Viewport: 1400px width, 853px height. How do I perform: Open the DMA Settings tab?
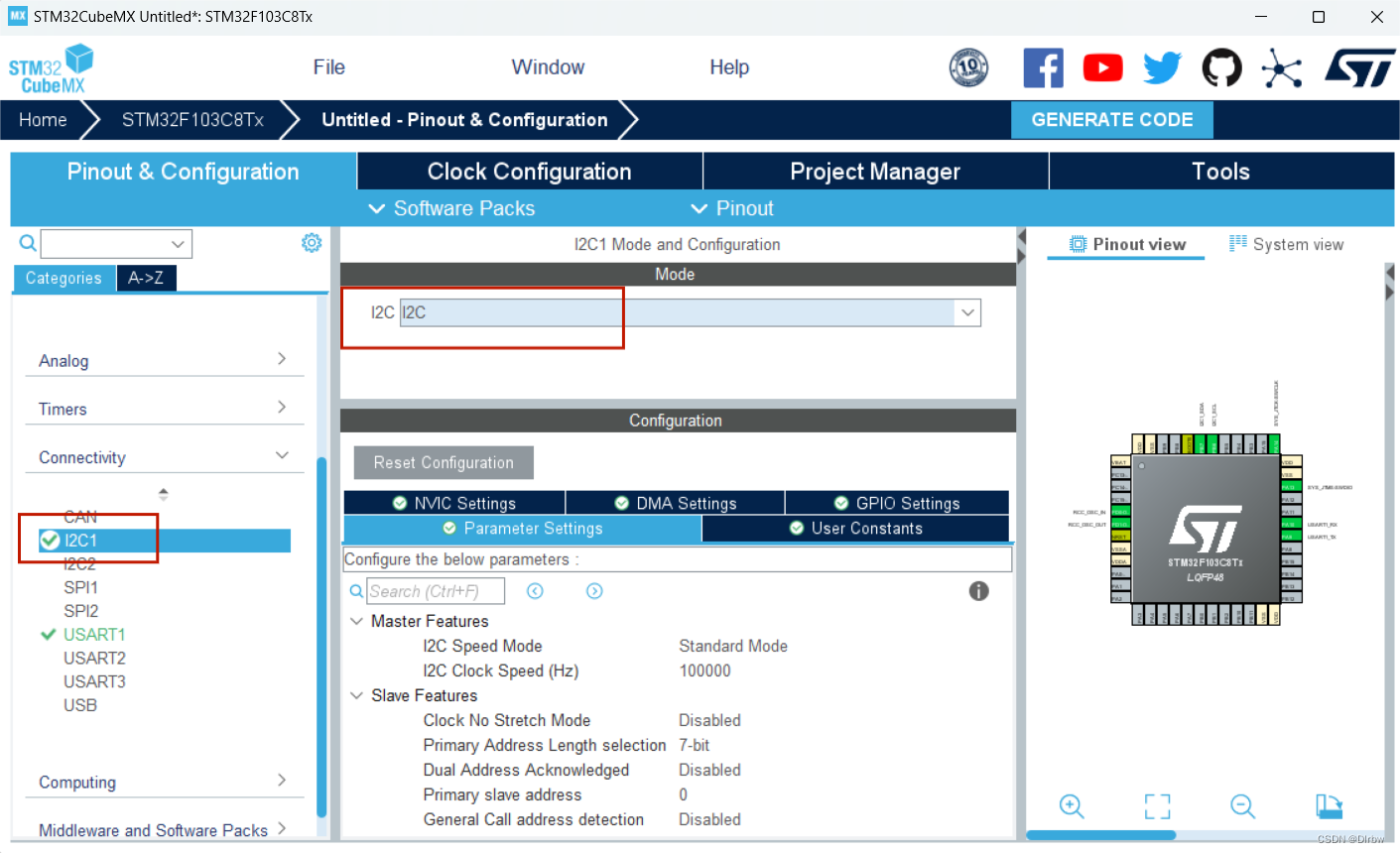tap(676, 503)
